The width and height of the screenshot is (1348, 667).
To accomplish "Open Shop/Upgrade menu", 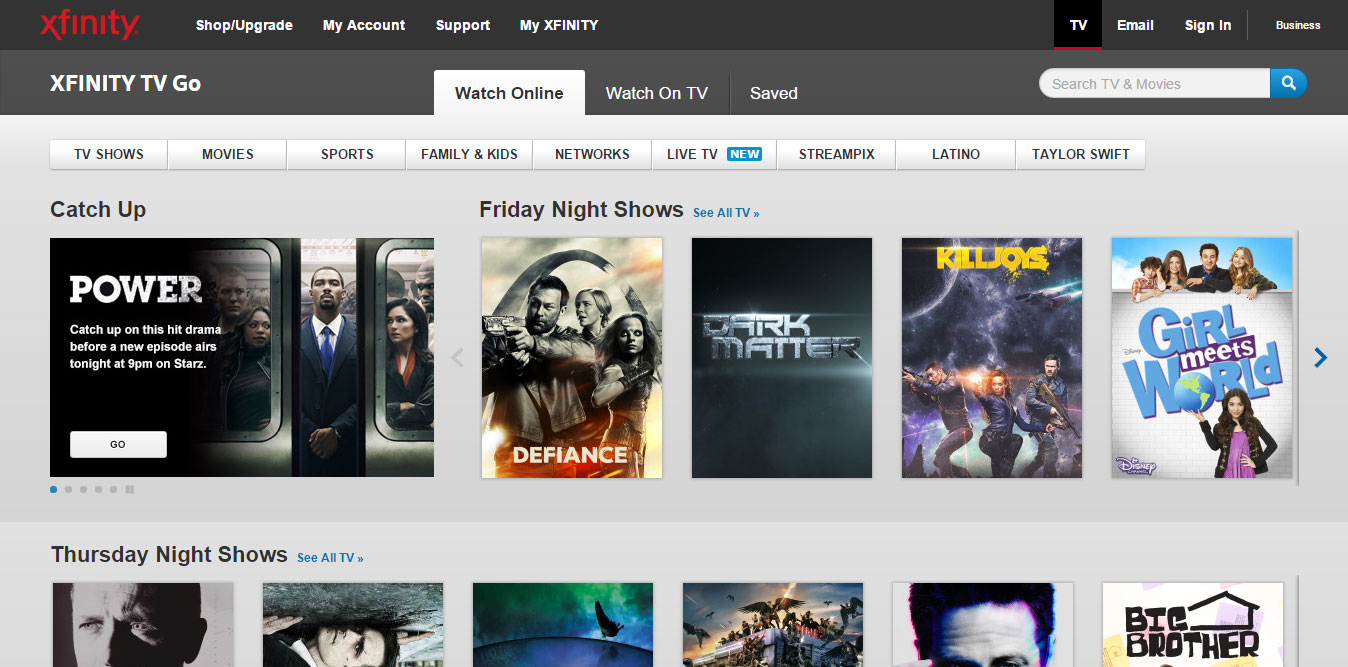I will click(244, 25).
